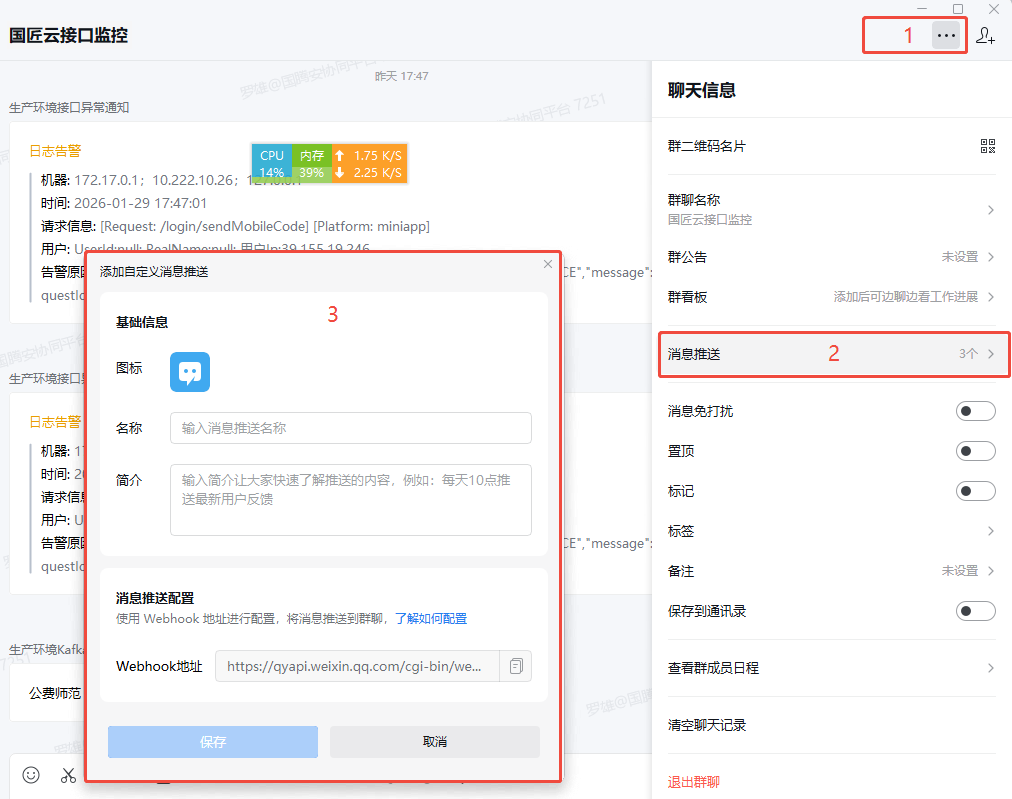The image size is (1012, 799).
Task: Open the emoji picker in chat toolbar
Action: pyautogui.click(x=29, y=774)
